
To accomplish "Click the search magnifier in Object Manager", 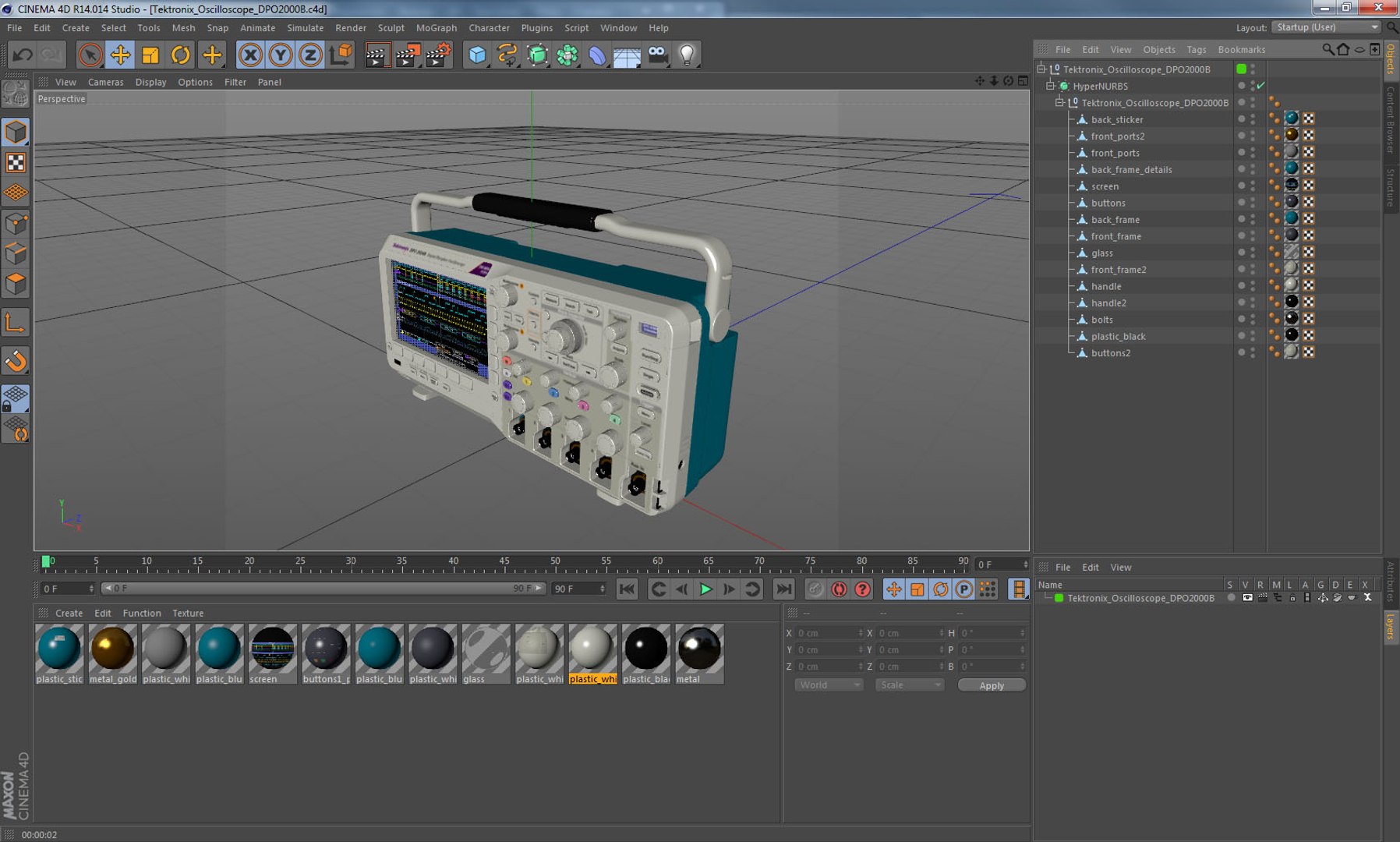I will click(x=1328, y=49).
